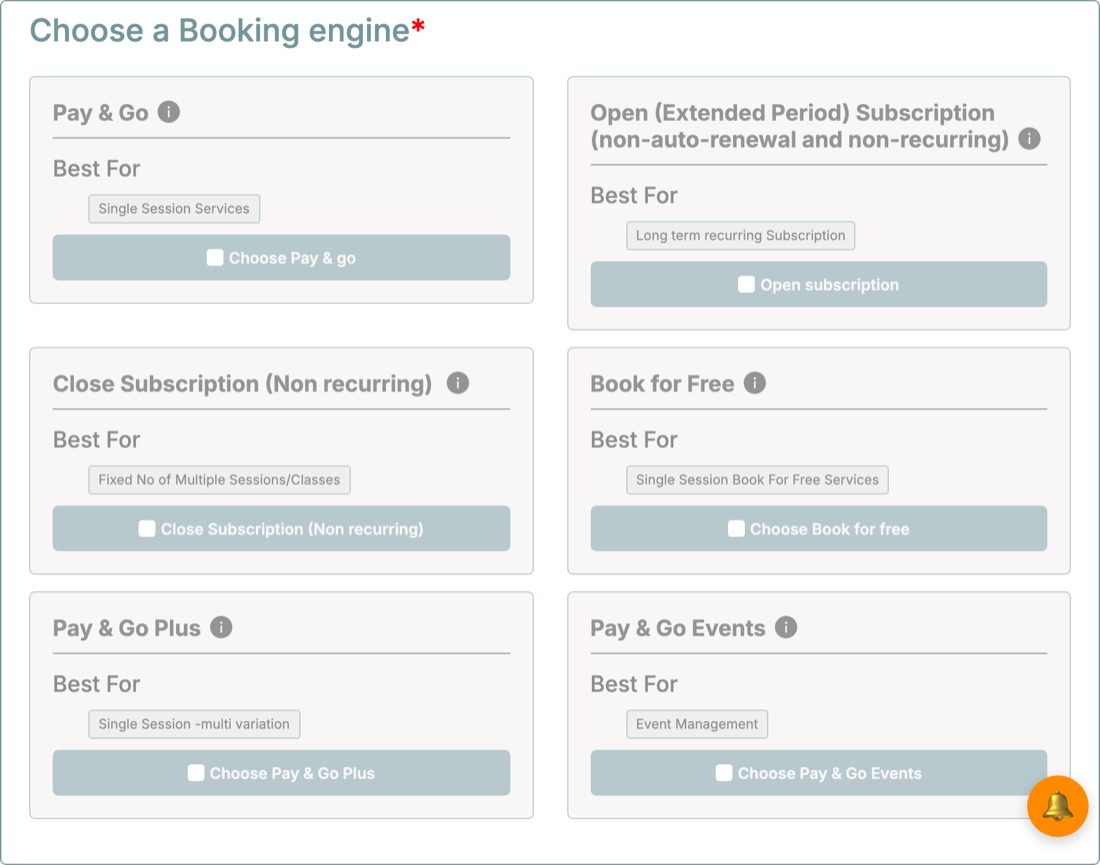Click the Pay & Go Plus heading
1100x865 pixels.
click(x=126, y=629)
